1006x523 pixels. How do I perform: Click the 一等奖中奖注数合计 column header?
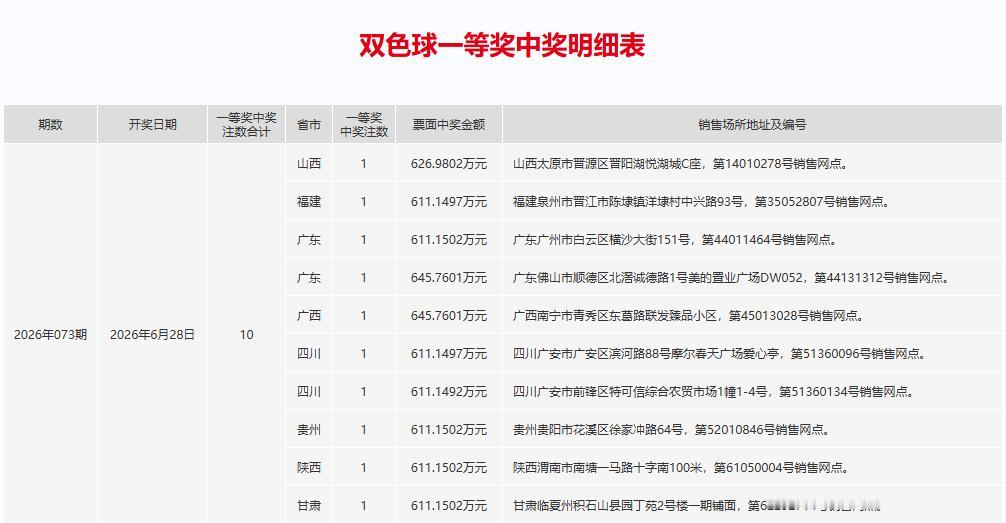pos(246,124)
